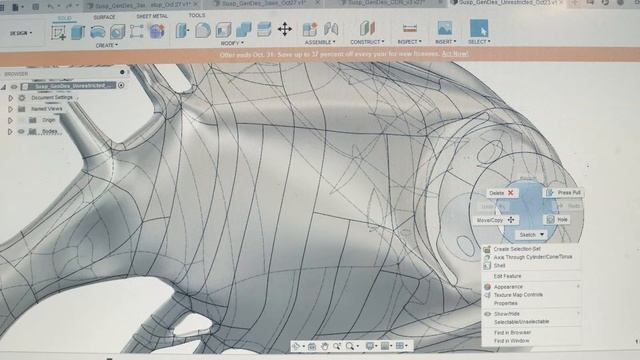Activate the Create Form tool icon
This screenshot has height=360, width=640.
[x=157, y=31]
